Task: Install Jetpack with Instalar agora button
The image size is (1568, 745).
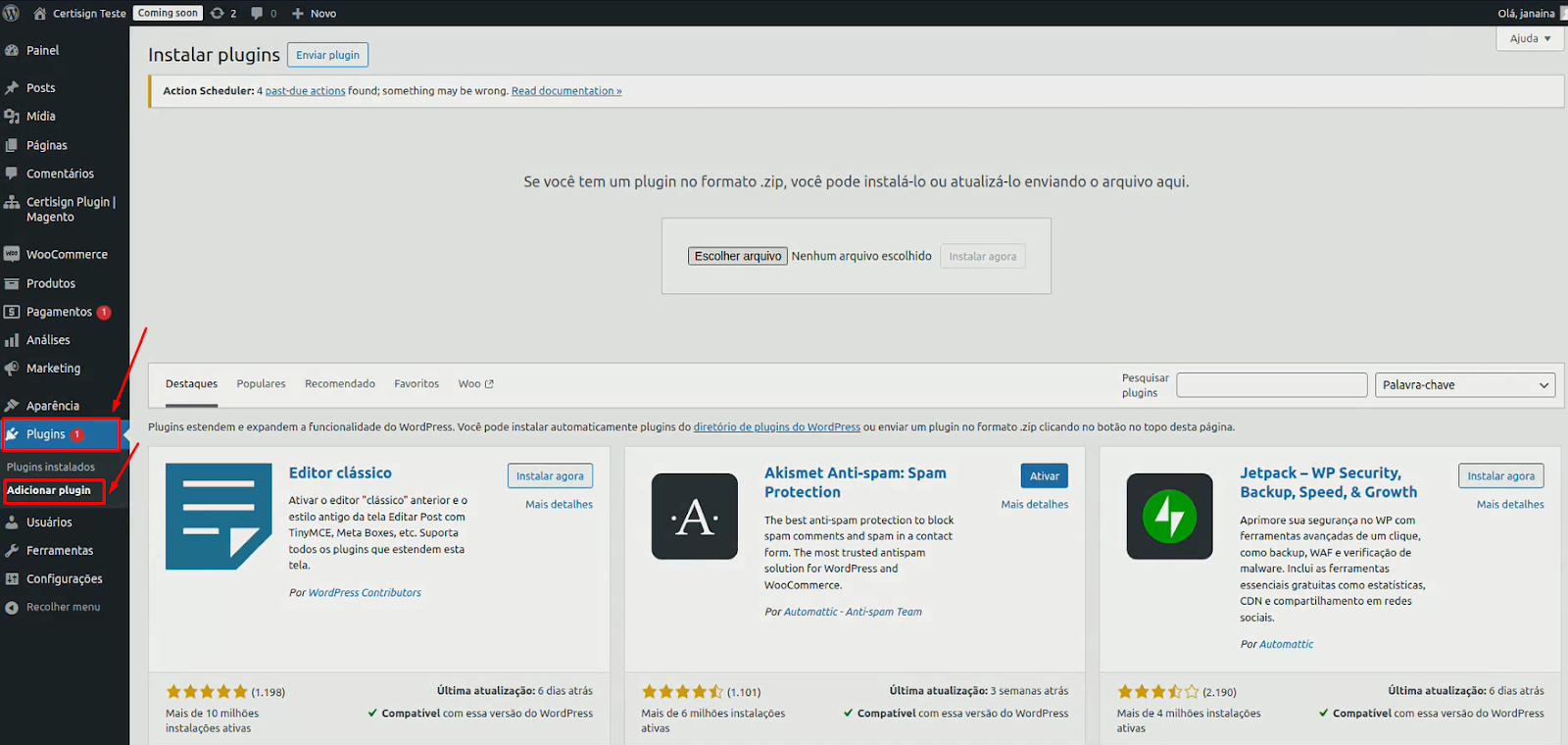Action: 1501,475
